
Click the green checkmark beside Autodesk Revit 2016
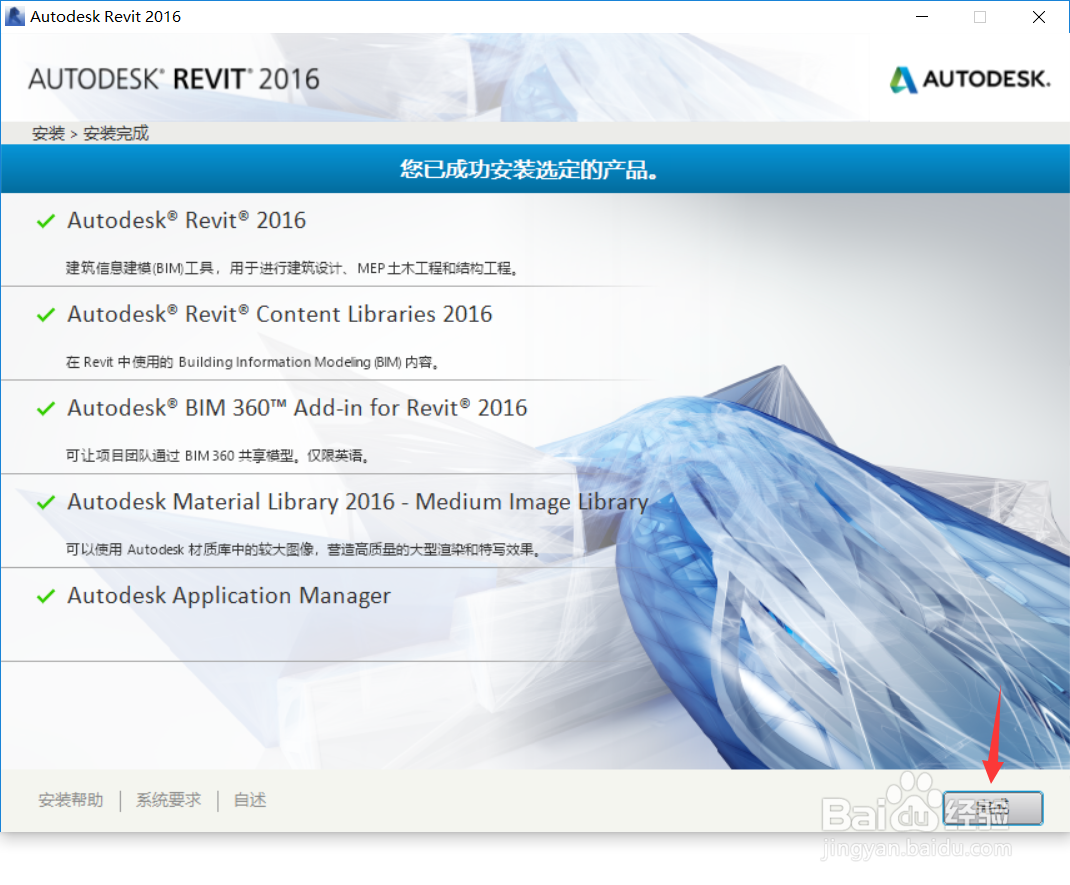pyautogui.click(x=46, y=221)
